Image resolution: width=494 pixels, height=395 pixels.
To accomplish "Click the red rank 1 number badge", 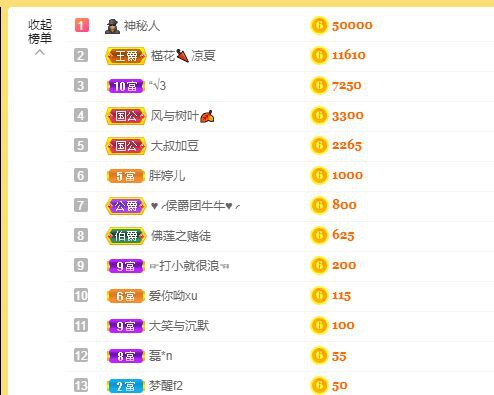I will [82, 25].
